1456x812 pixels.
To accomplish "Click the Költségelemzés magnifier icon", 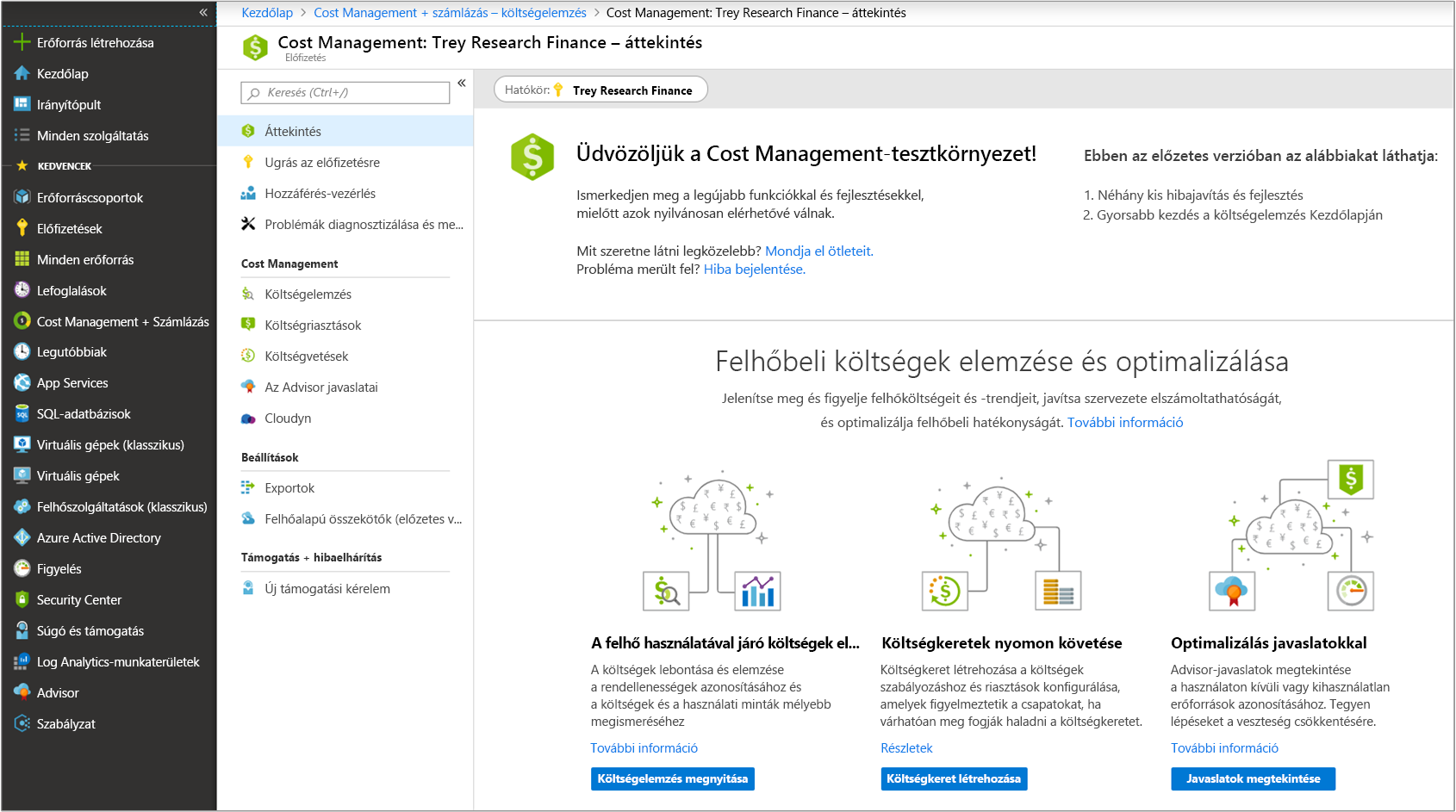I will [248, 294].
